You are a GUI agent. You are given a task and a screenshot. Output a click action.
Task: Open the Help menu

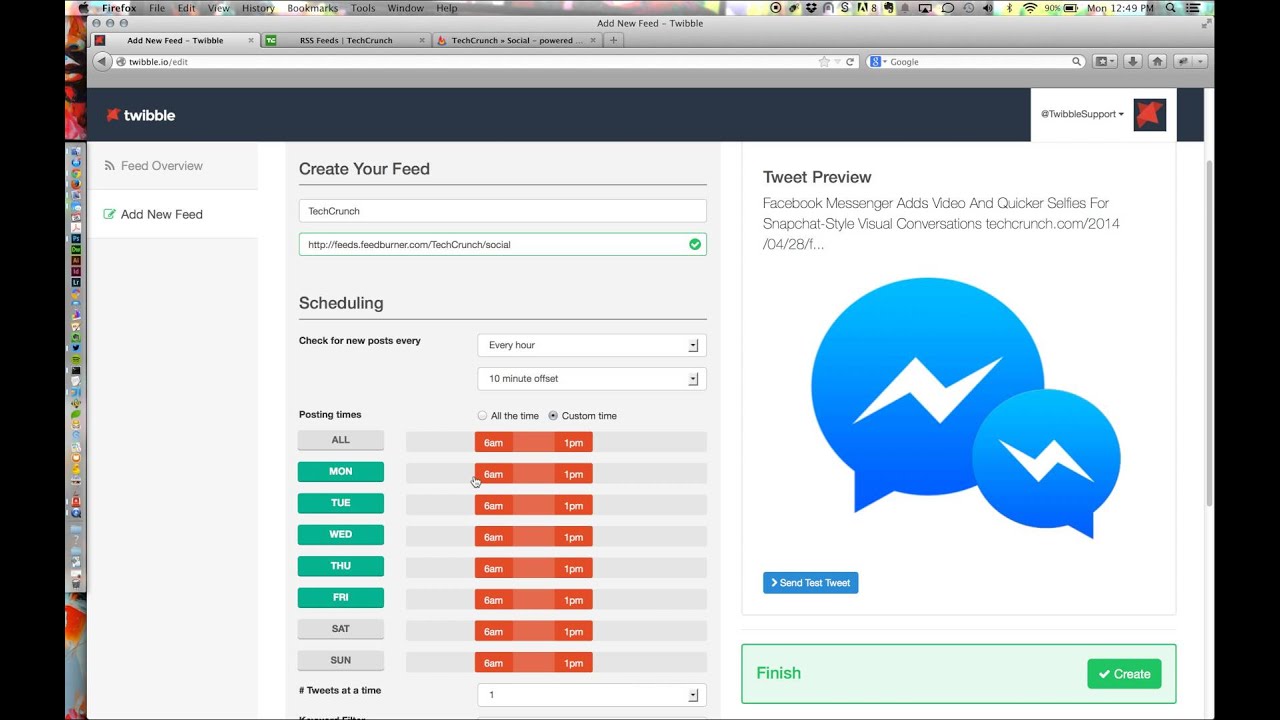tap(447, 8)
